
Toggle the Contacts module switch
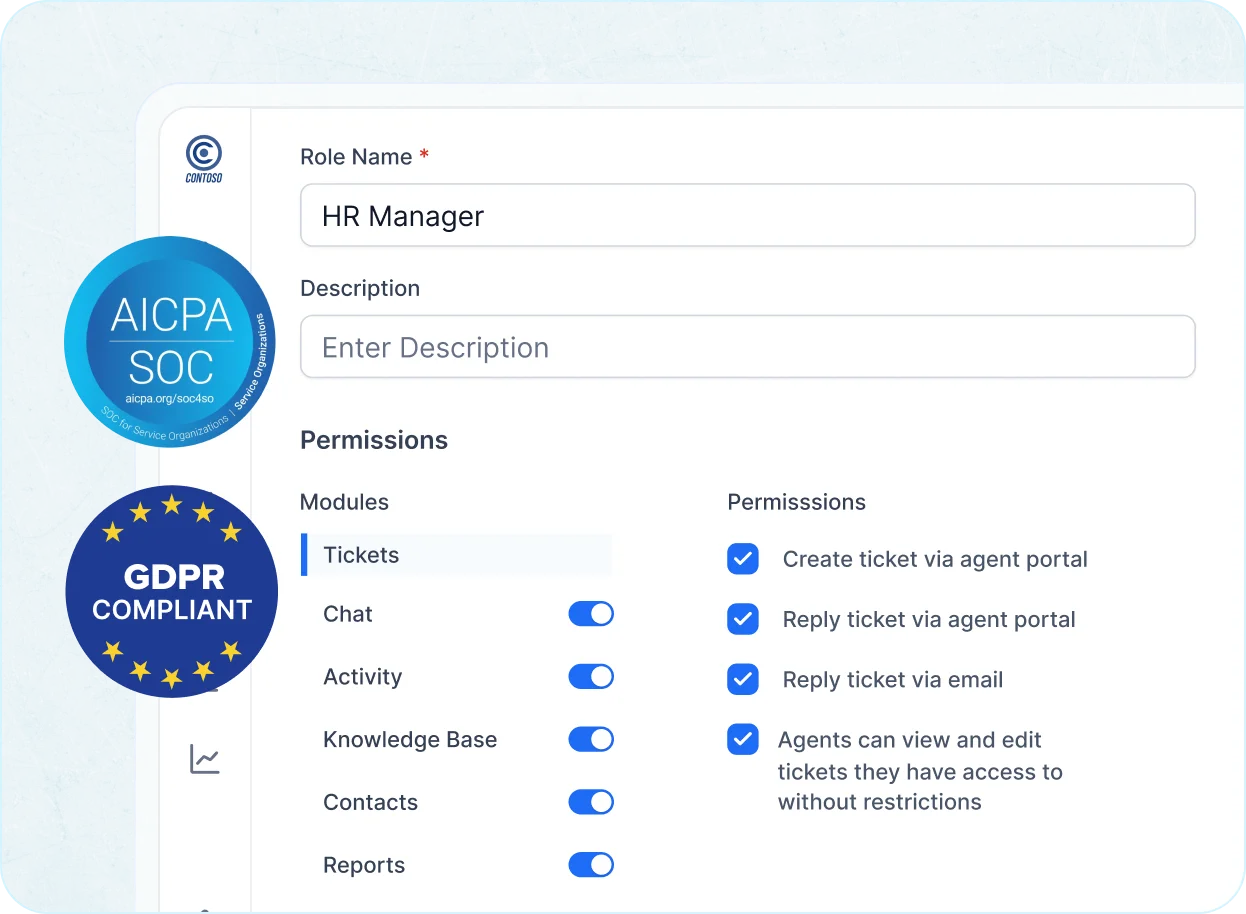click(591, 802)
